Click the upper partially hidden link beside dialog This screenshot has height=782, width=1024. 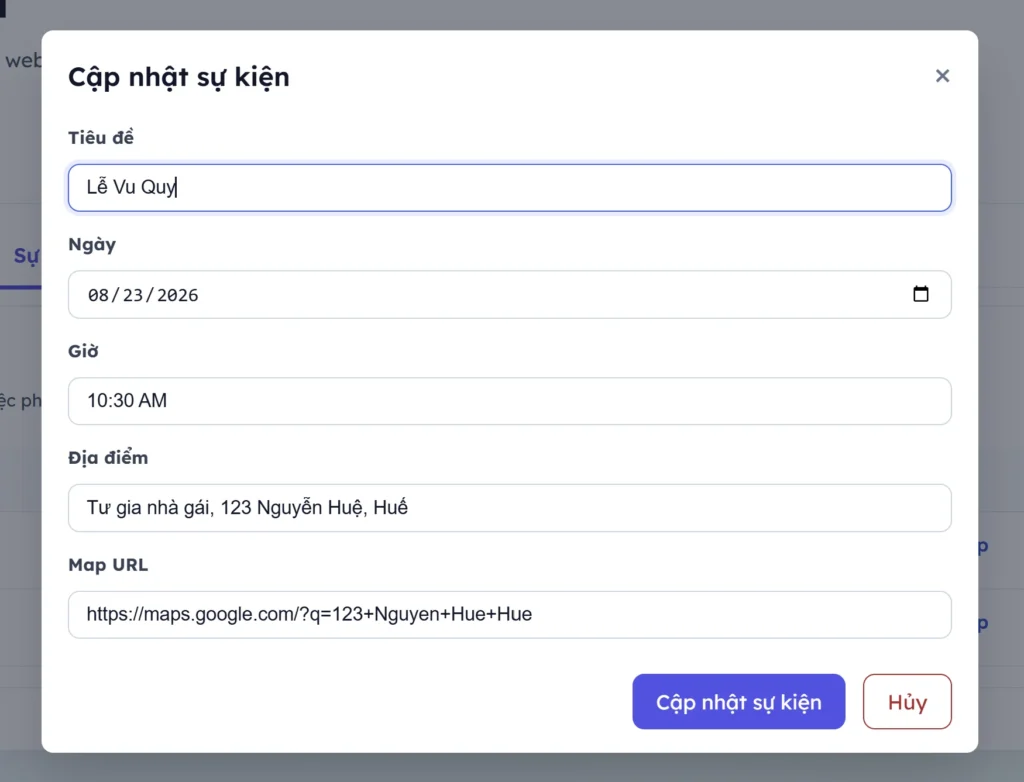[x=983, y=547]
